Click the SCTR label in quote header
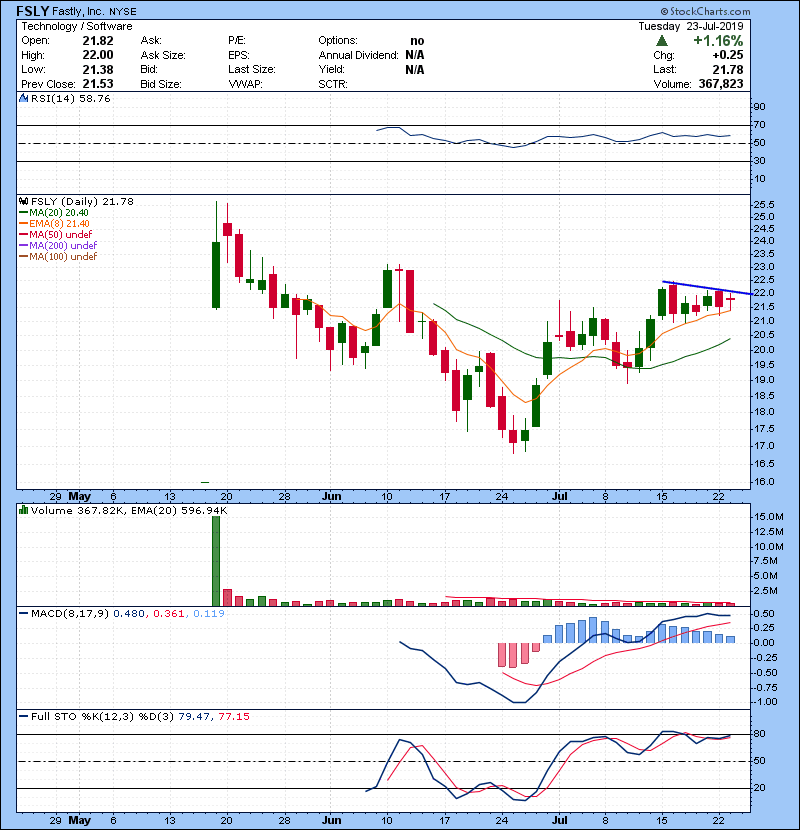The image size is (800, 830). click(x=332, y=84)
